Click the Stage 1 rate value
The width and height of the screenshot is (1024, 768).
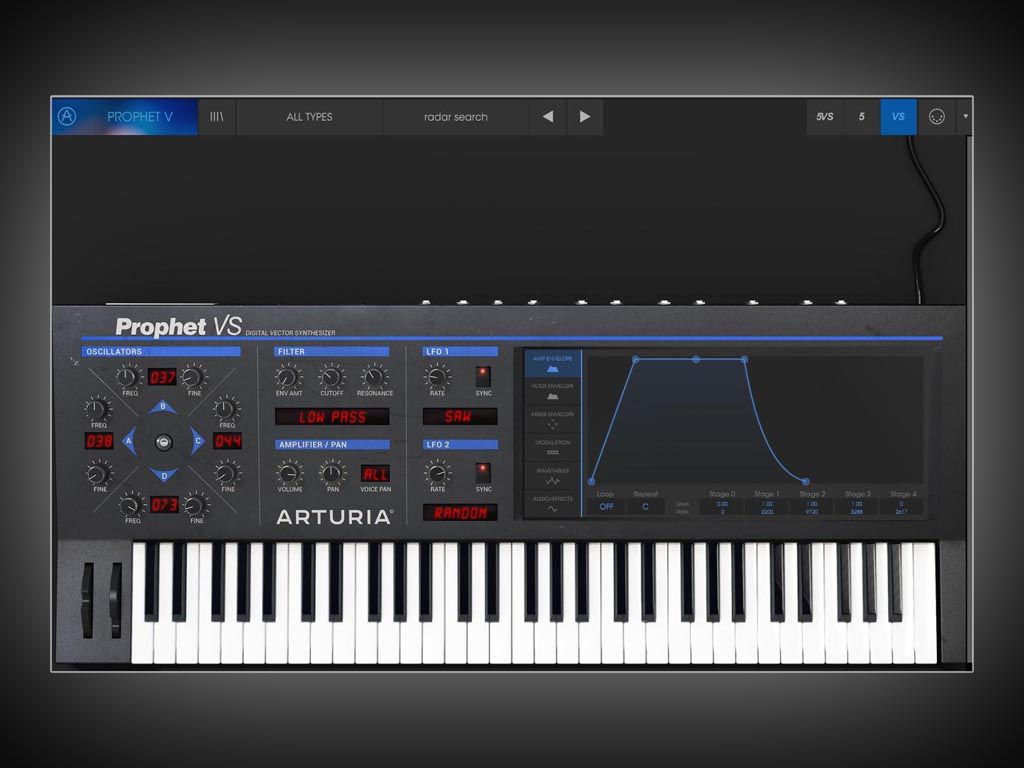tap(767, 511)
